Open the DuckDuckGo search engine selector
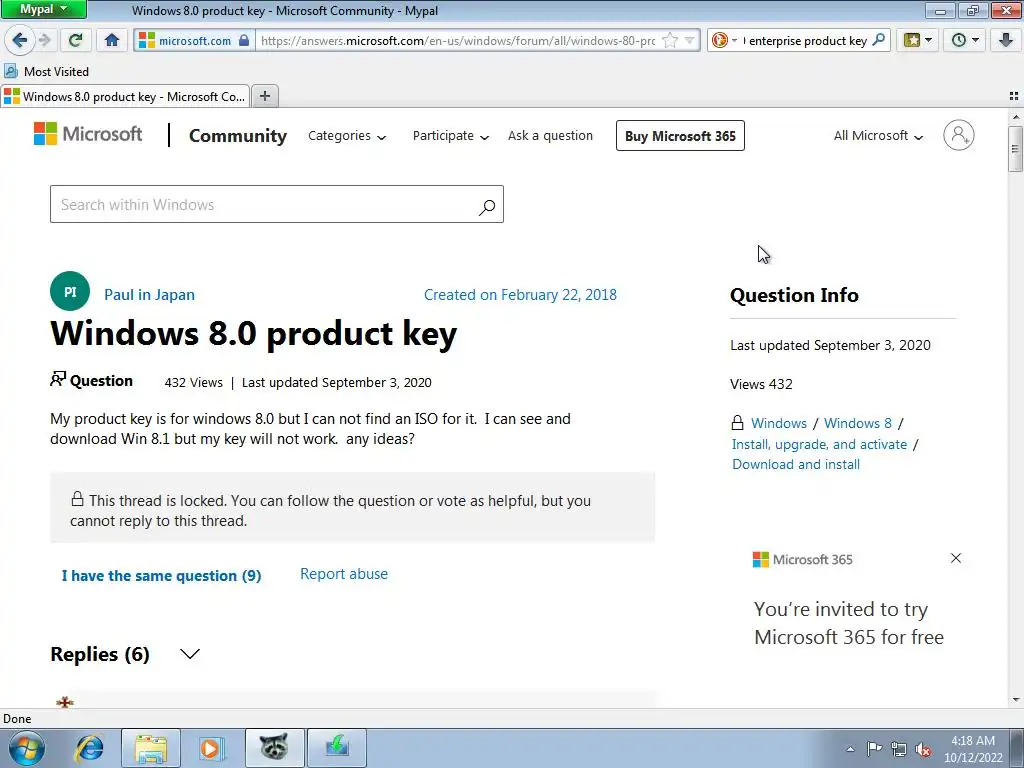 [724, 40]
